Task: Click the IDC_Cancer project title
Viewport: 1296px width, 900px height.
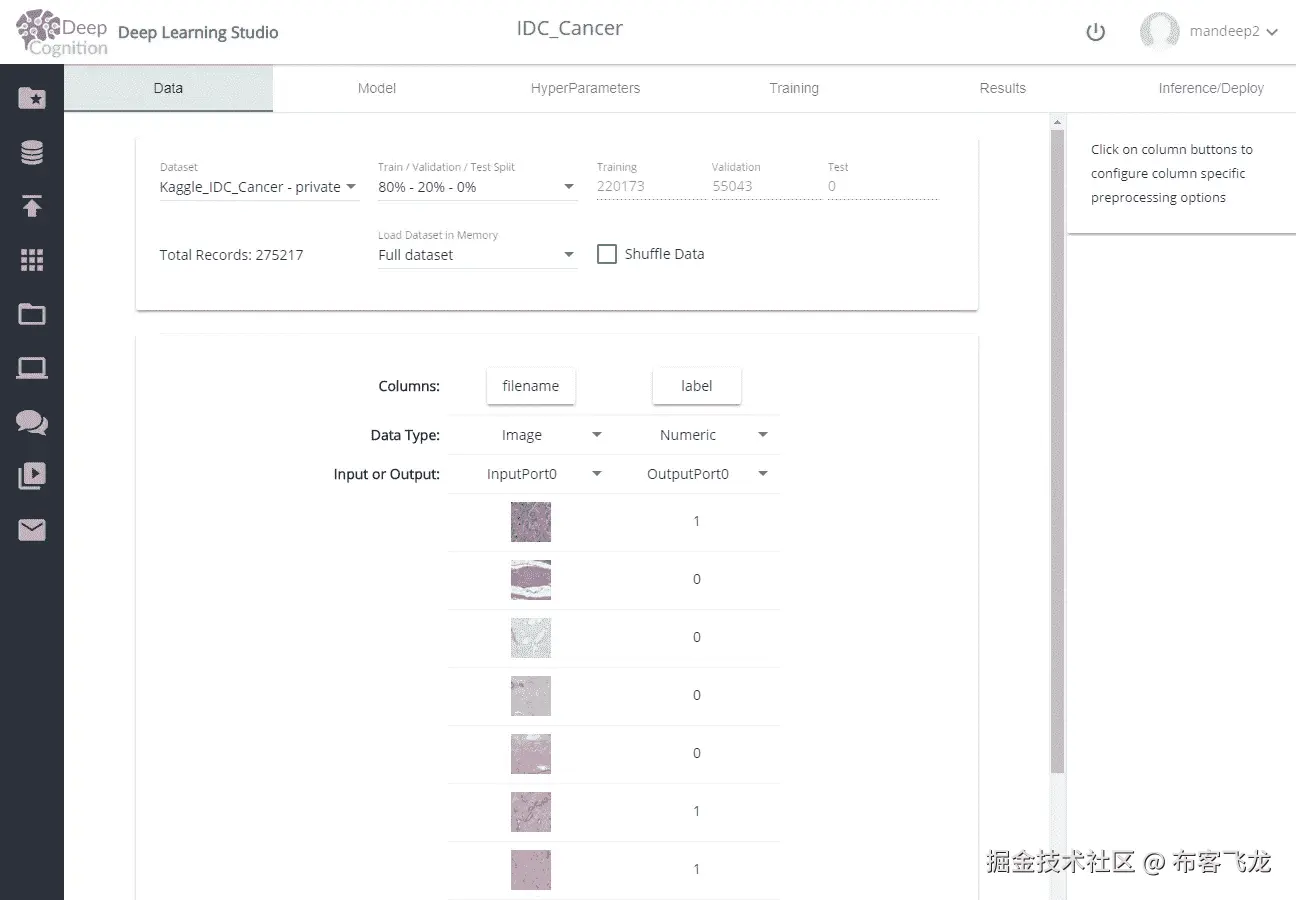Action: point(570,28)
